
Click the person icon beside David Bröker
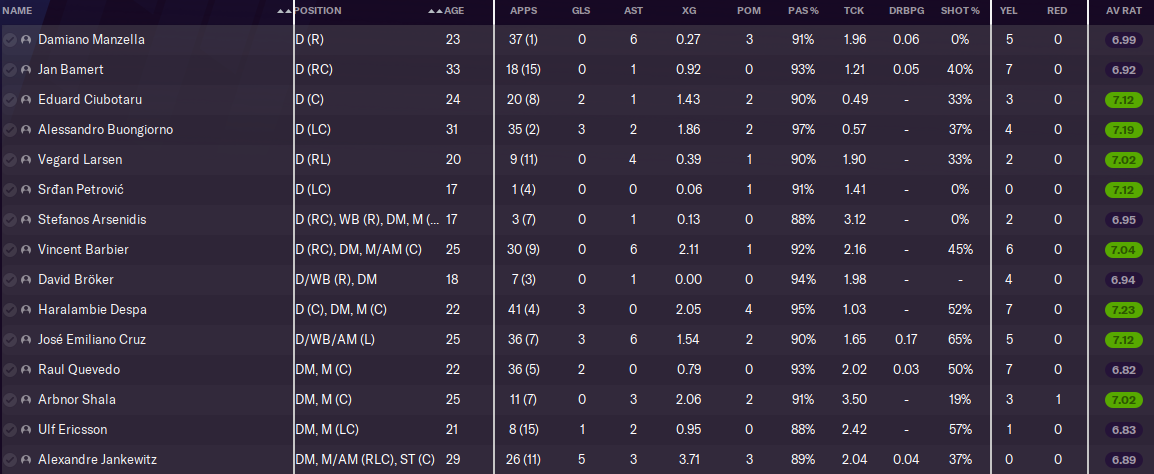click(26, 280)
